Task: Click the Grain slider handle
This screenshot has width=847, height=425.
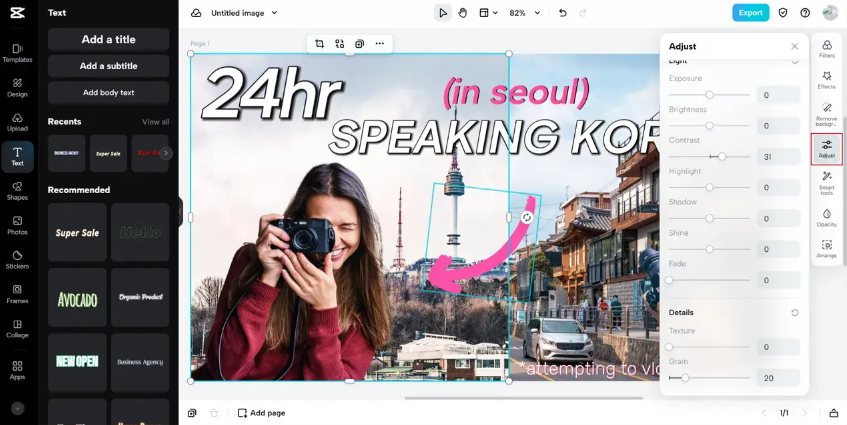Action: [x=685, y=378]
